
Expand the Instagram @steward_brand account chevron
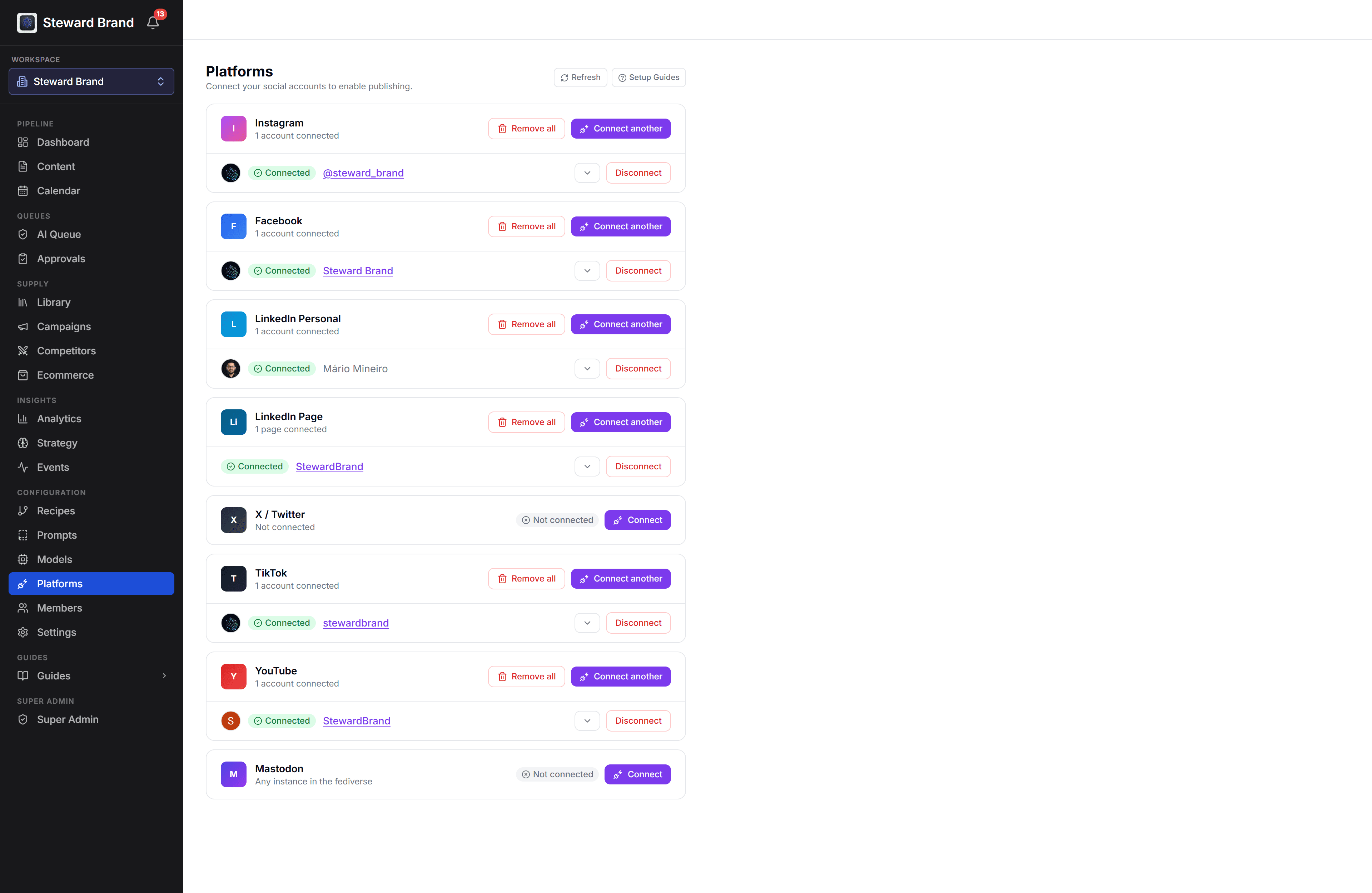point(587,173)
